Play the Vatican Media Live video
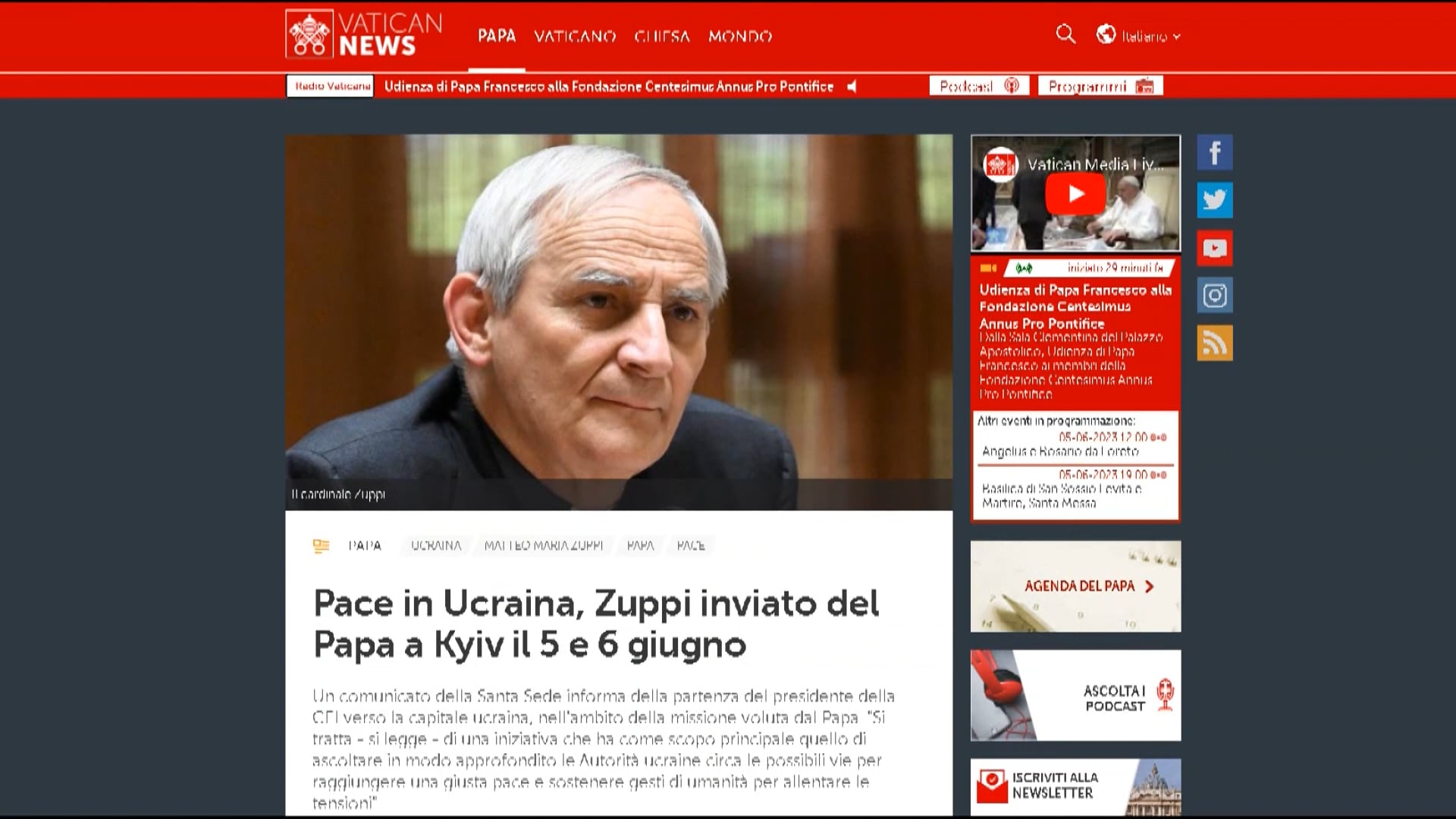The image size is (1456, 819). click(x=1075, y=194)
